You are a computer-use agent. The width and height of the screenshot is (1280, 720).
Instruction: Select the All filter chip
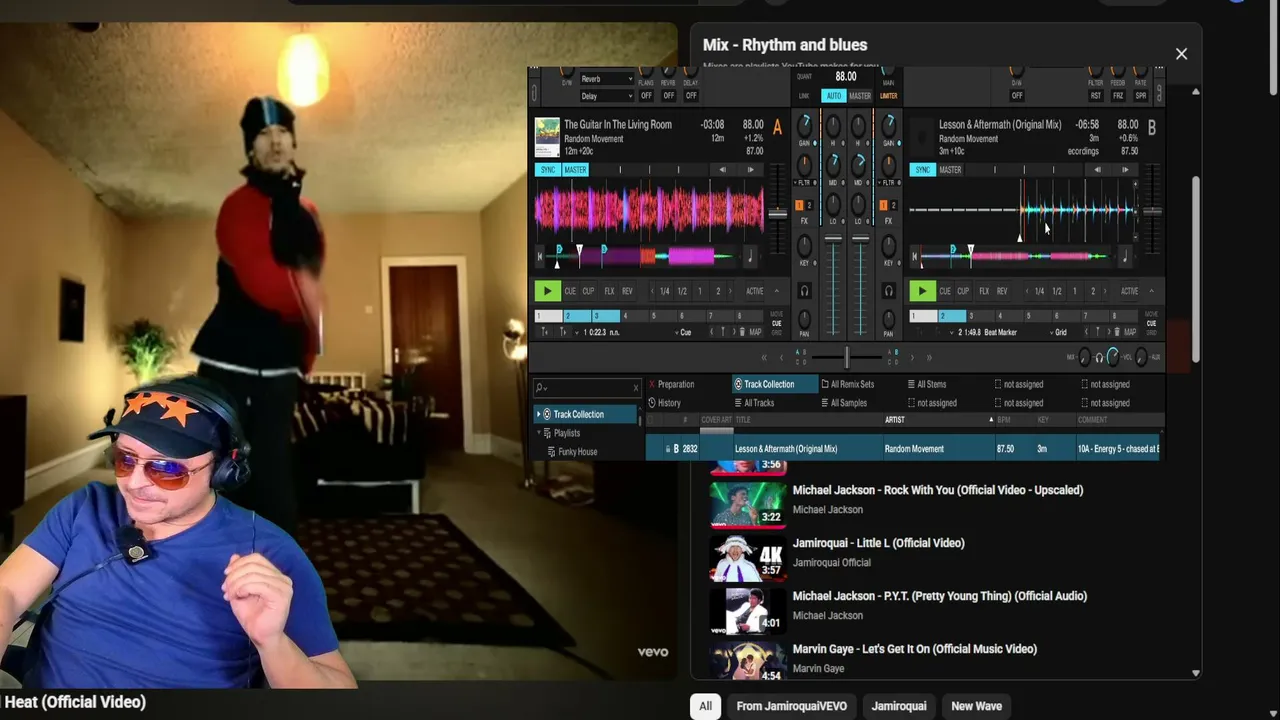tap(705, 706)
